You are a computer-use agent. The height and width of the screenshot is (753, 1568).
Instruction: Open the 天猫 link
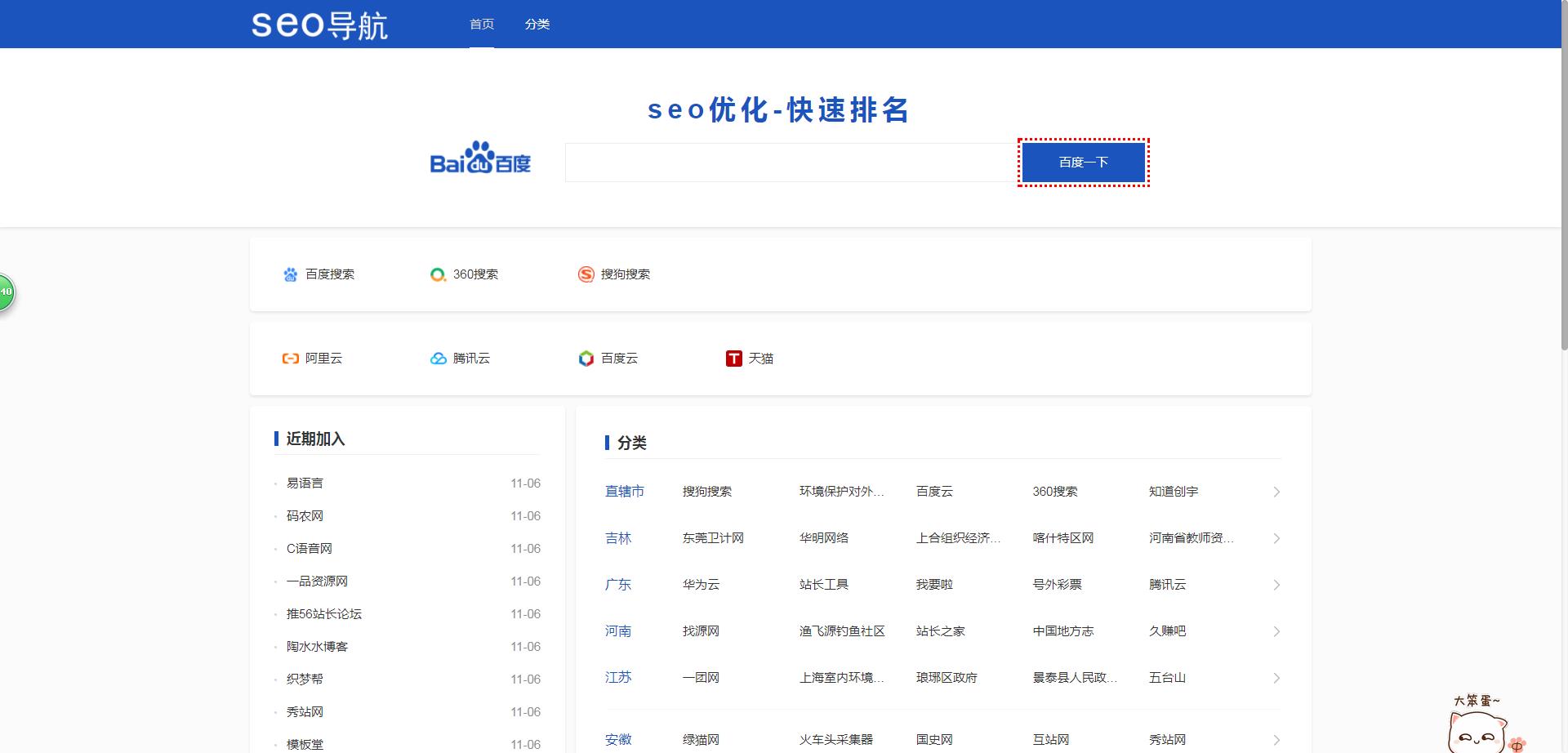[761, 359]
